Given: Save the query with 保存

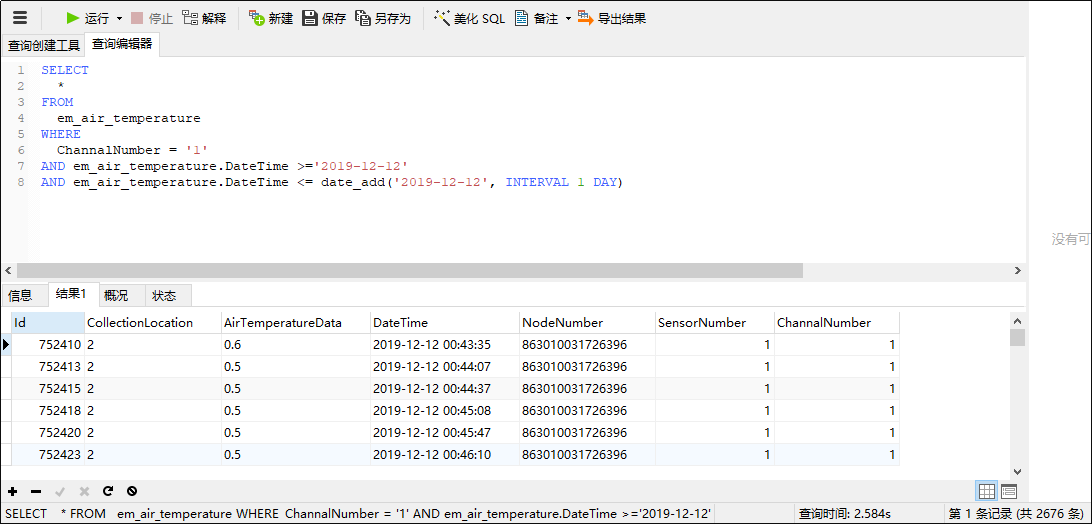Looking at the screenshot, I should [324, 19].
